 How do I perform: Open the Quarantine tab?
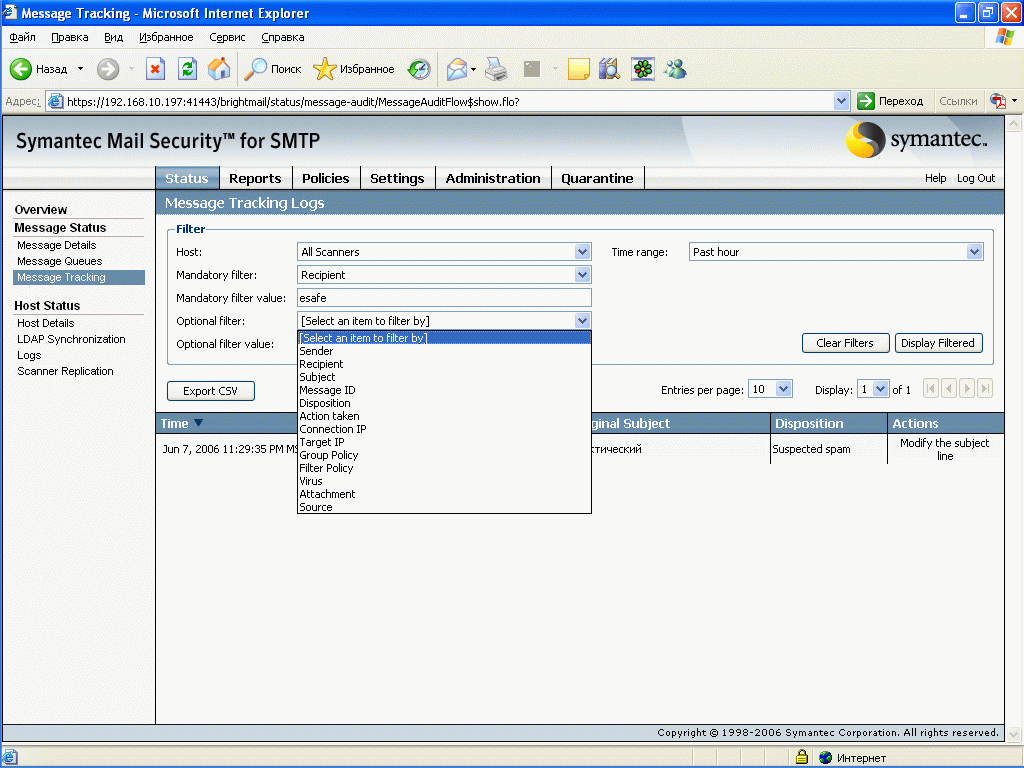coord(597,178)
